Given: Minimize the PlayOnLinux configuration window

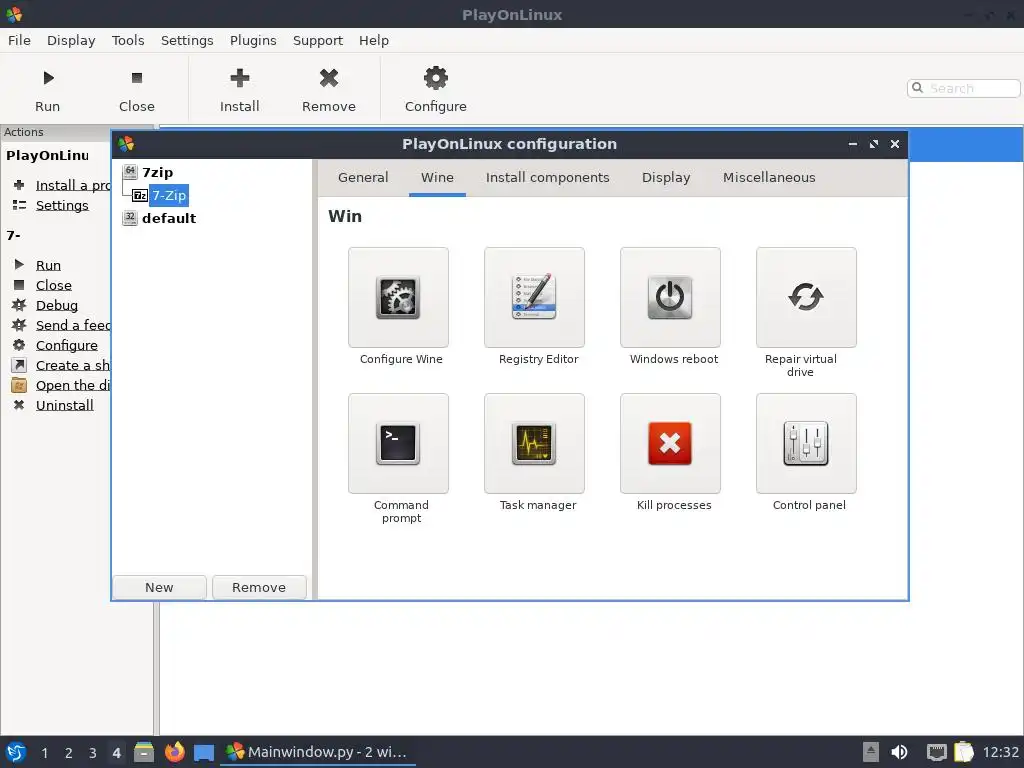Looking at the screenshot, I should 852,144.
